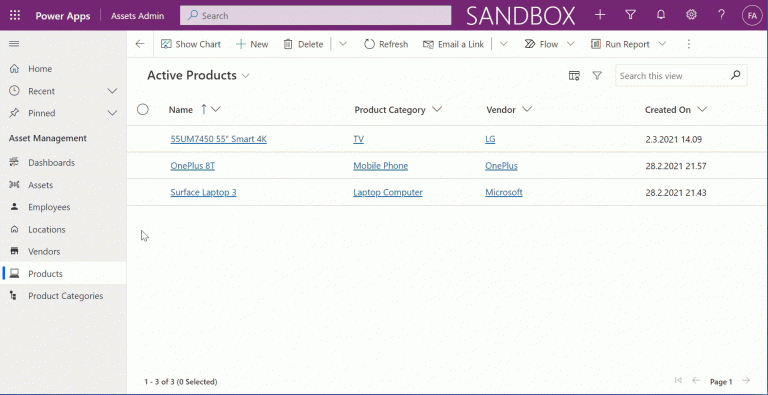Open the app launcher waffle icon
768x395 pixels.
pyautogui.click(x=15, y=15)
